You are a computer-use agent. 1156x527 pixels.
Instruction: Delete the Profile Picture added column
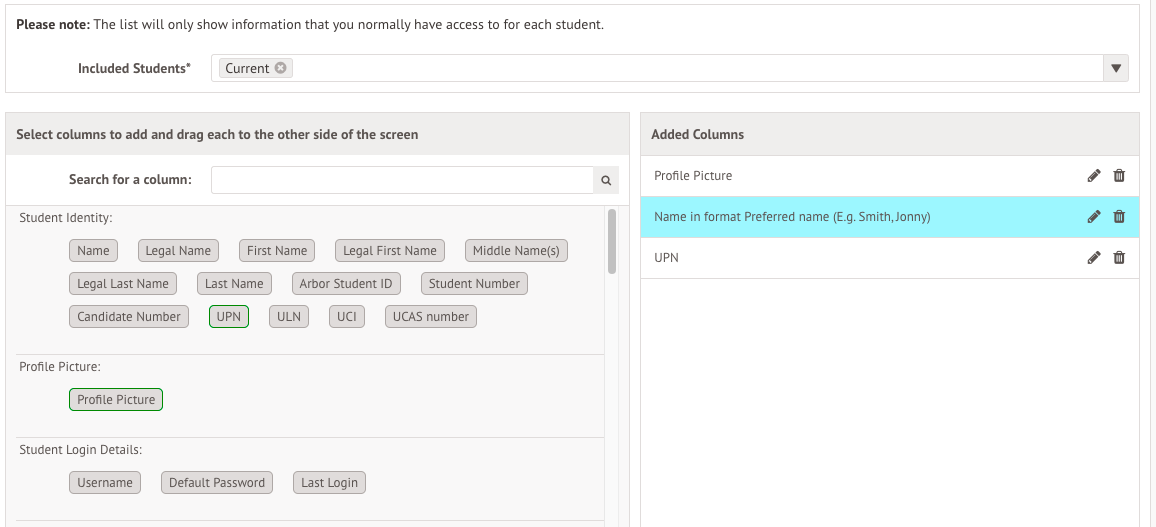point(1119,176)
